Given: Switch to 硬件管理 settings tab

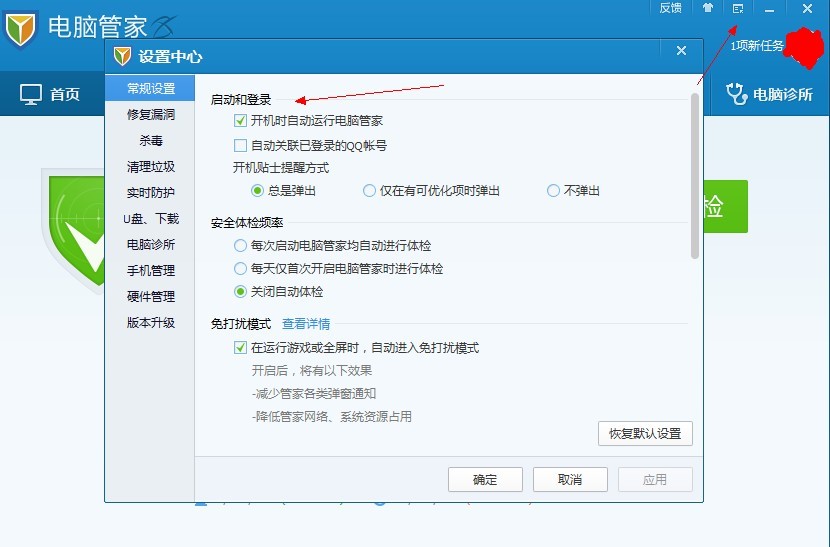Looking at the screenshot, I should pos(150,297).
